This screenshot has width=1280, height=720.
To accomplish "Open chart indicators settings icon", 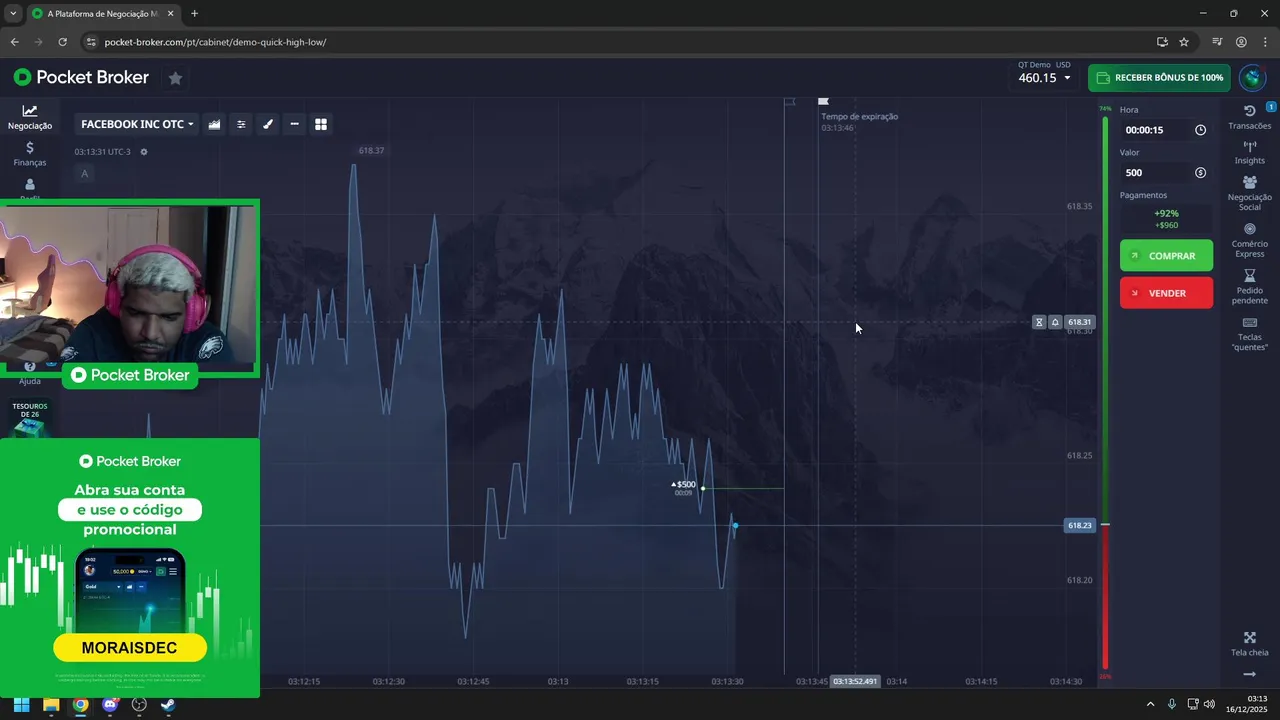I will tap(241, 124).
